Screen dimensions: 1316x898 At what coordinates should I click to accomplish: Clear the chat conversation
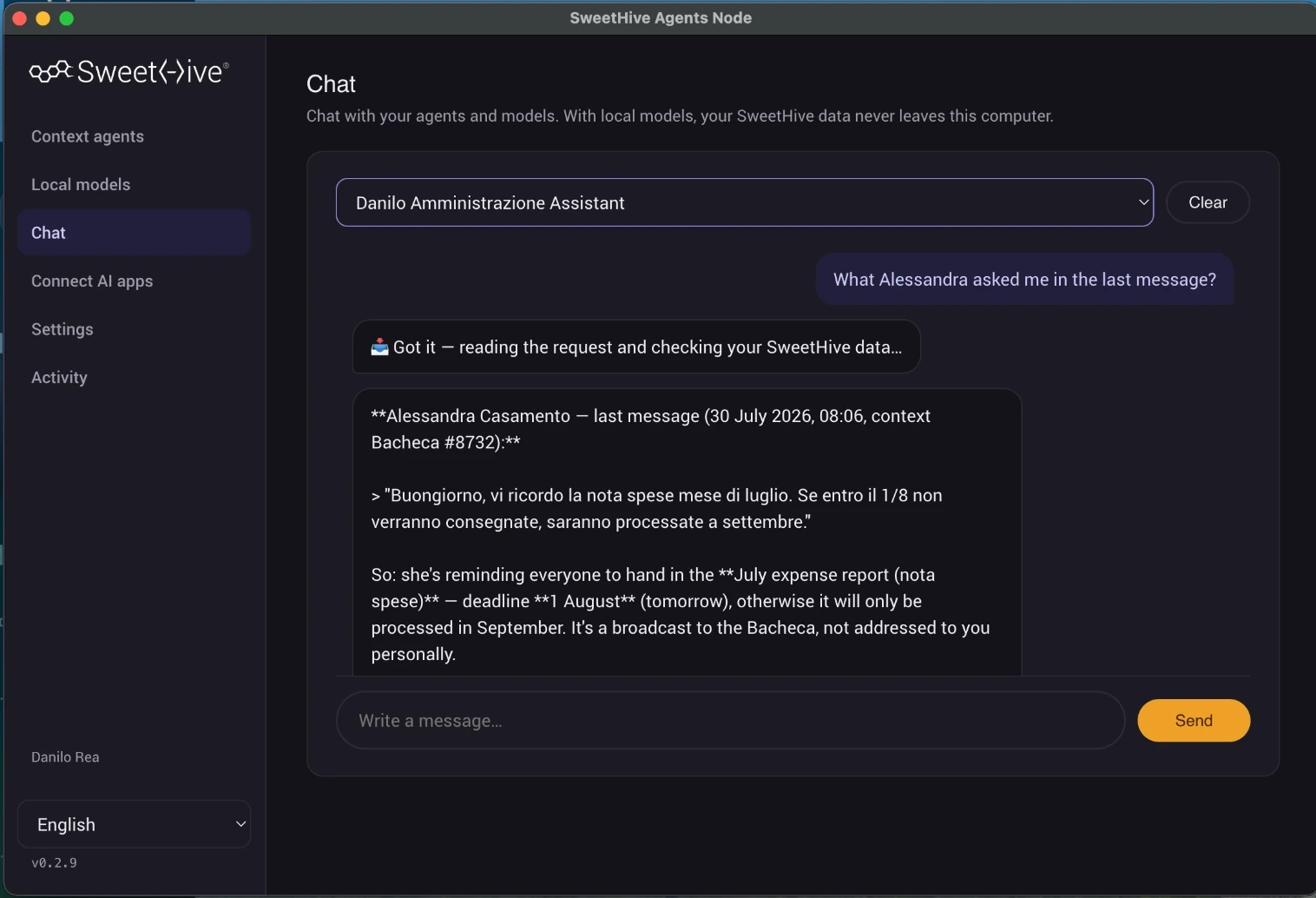point(1207,202)
